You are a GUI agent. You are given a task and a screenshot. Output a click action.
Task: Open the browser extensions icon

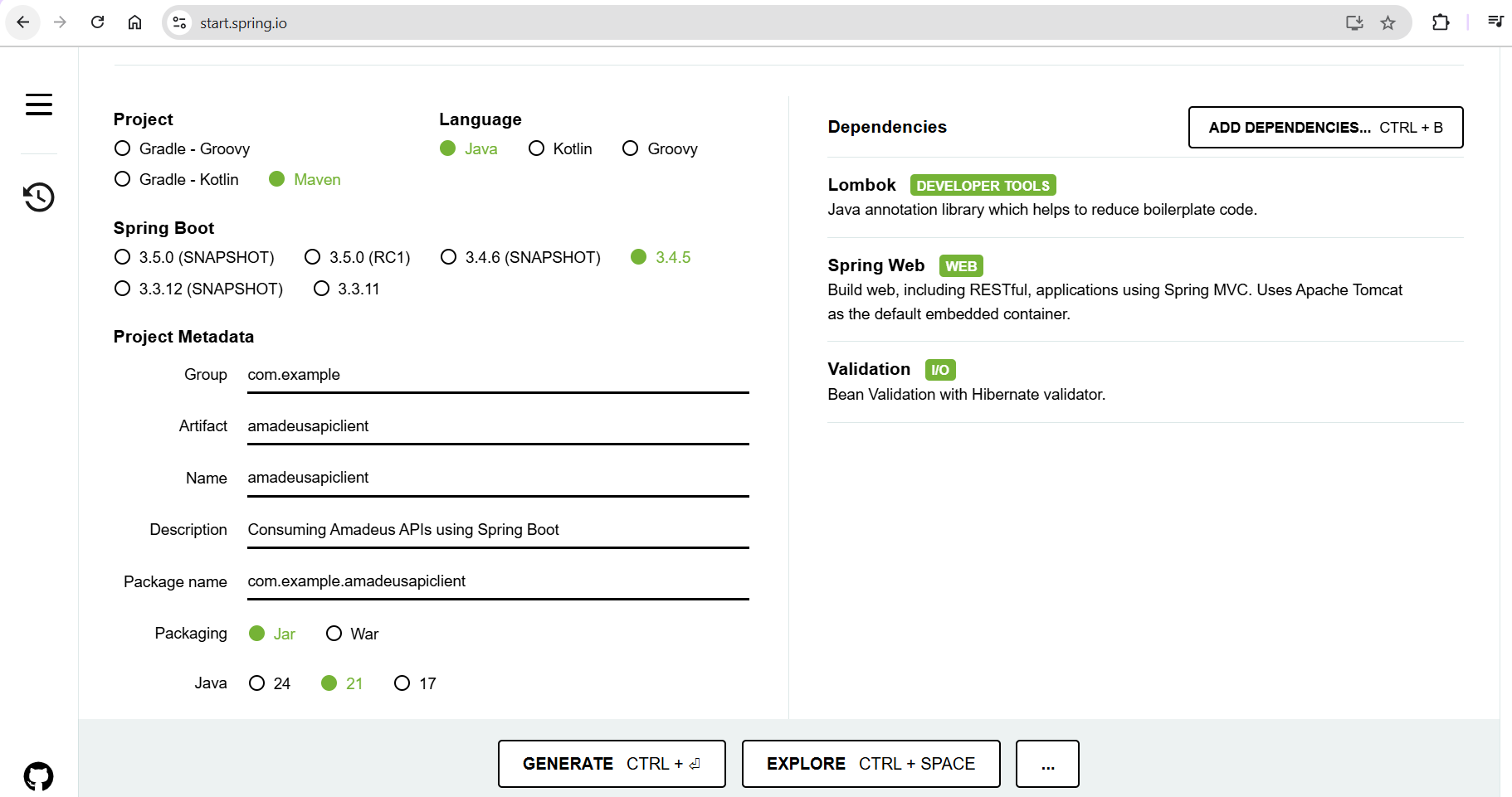(1441, 23)
